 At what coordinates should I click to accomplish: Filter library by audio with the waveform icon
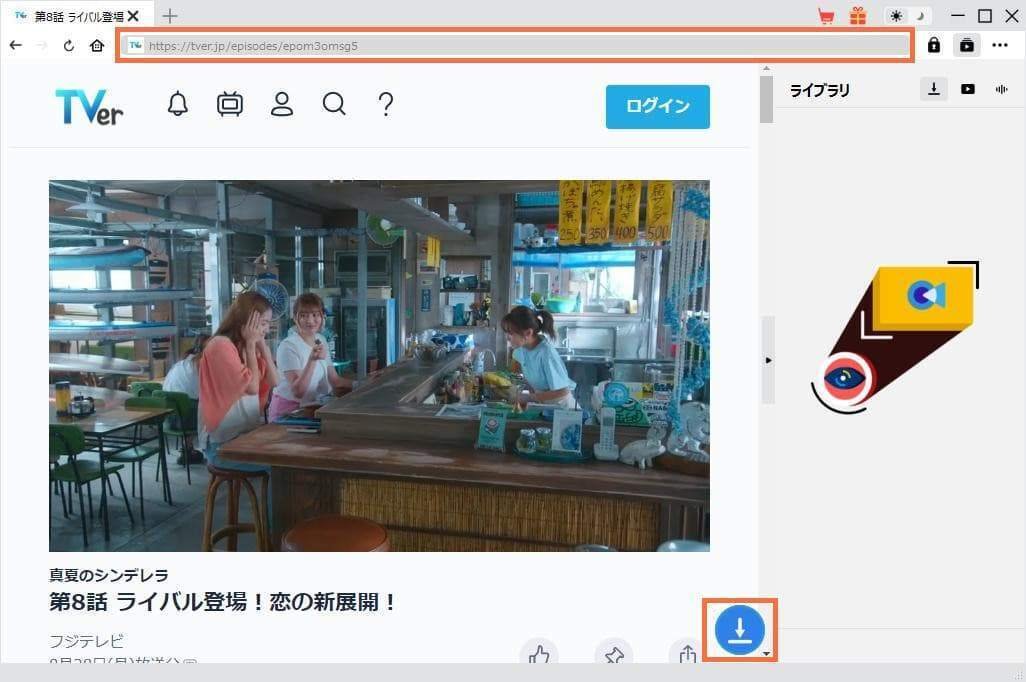tap(1001, 89)
